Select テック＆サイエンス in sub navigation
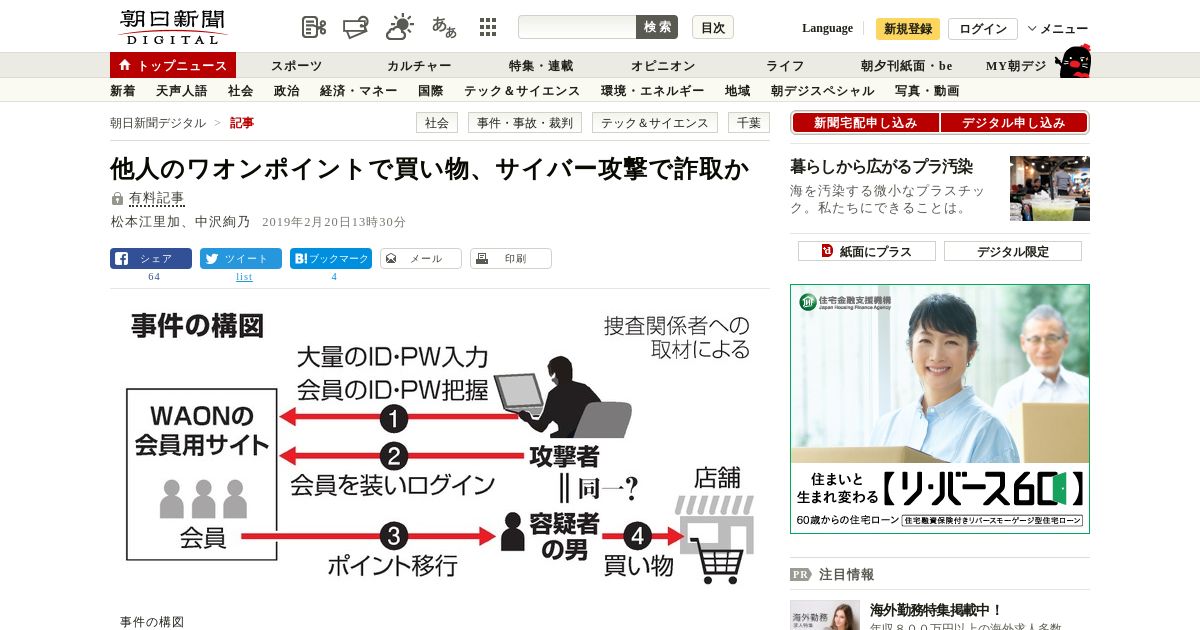Screen dimensions: 1200x630 pyautogui.click(x=522, y=91)
